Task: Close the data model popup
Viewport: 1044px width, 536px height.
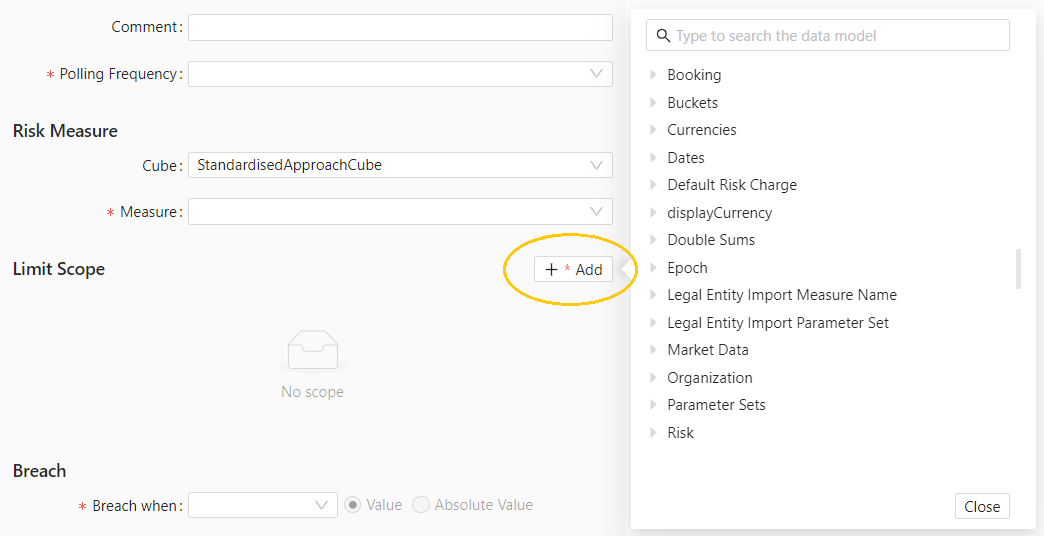Action: 981,506
